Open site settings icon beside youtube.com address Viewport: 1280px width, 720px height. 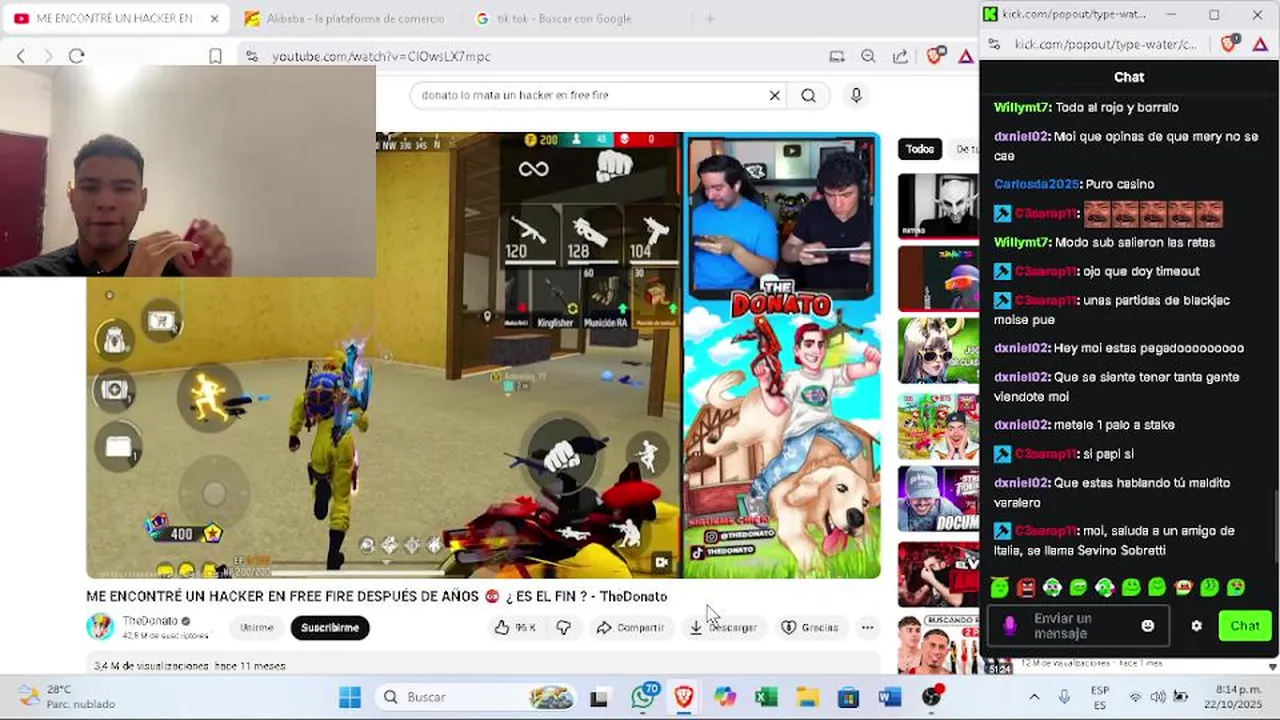[252, 57]
